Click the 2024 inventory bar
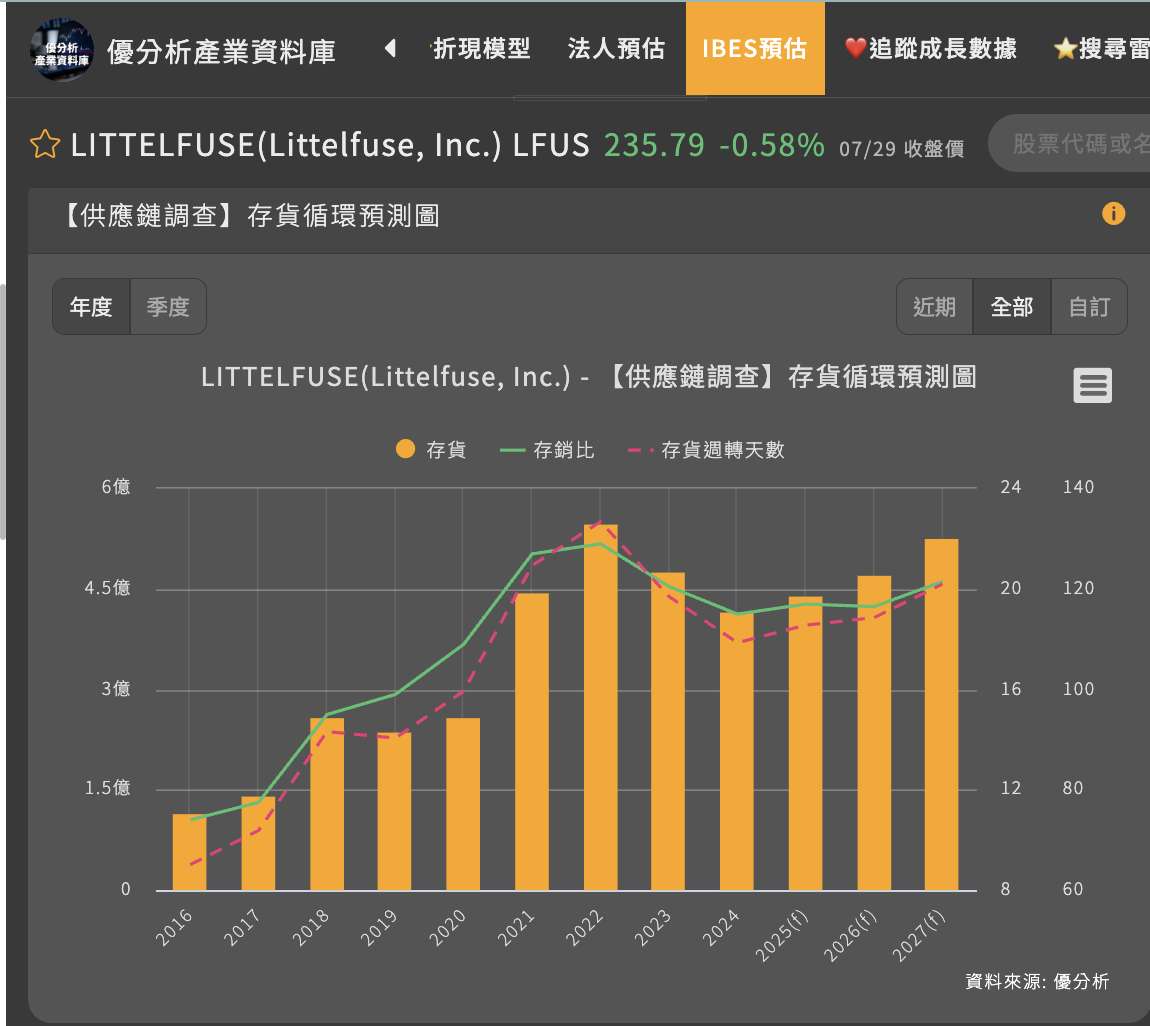Image resolution: width=1150 pixels, height=1026 pixels. 736,752
